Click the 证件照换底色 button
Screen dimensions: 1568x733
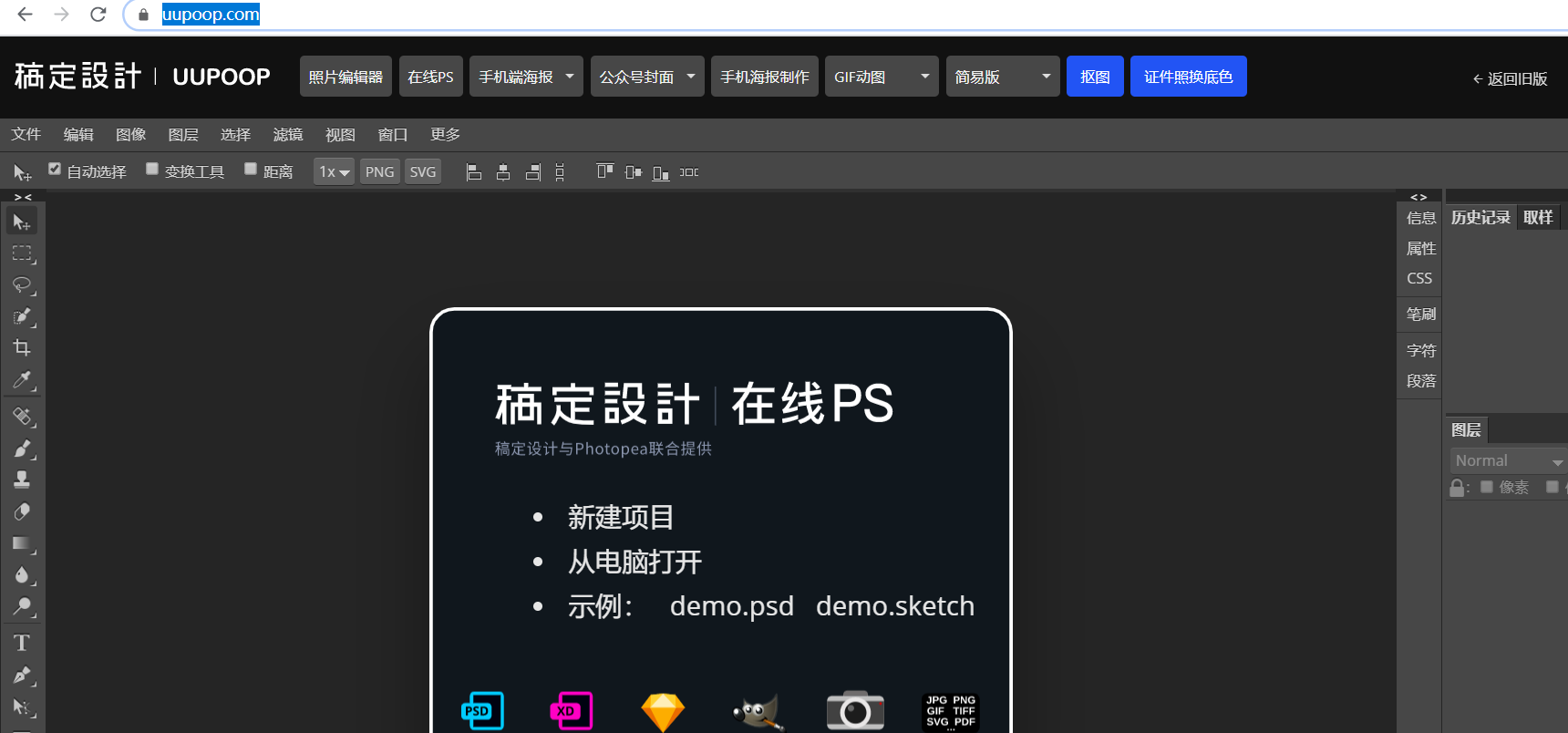coord(1189,77)
